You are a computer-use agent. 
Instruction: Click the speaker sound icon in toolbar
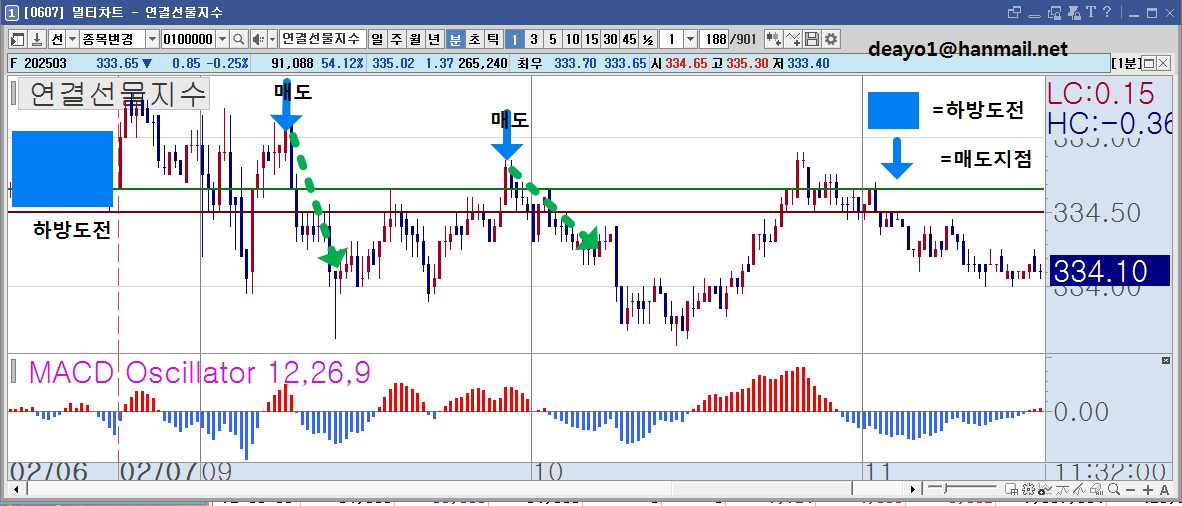pos(258,39)
